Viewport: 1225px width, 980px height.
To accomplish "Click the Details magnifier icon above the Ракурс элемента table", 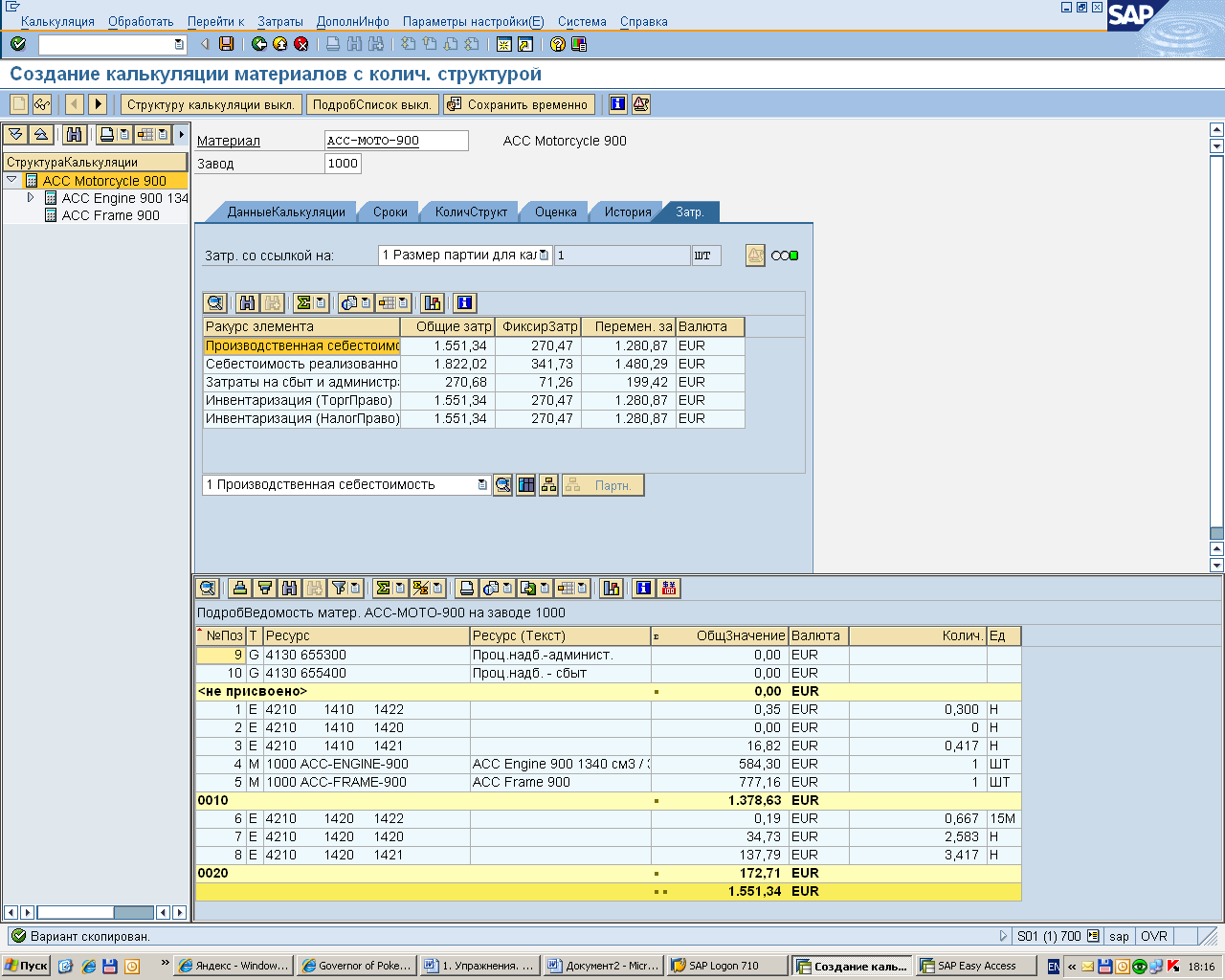I will pos(215,302).
